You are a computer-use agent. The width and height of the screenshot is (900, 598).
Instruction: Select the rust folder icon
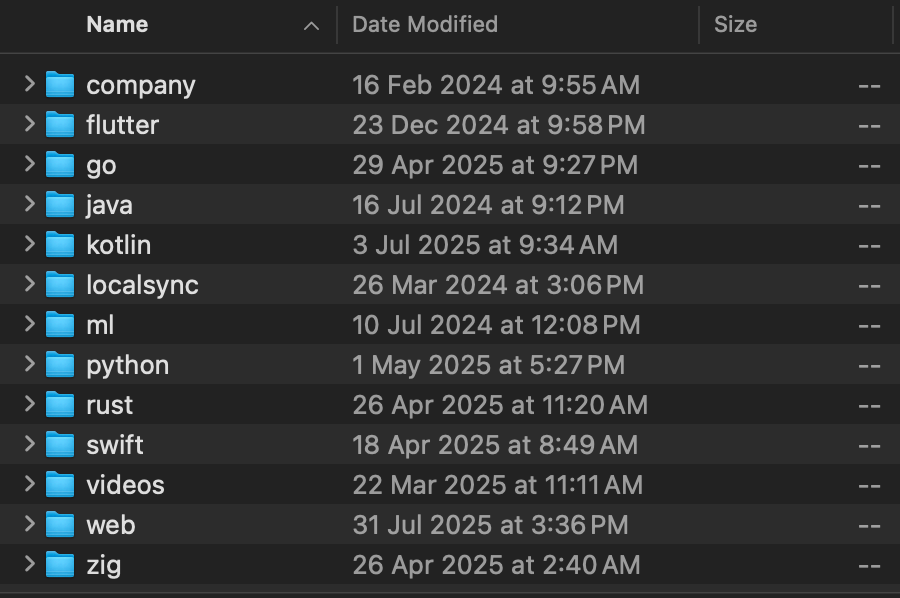pos(60,405)
